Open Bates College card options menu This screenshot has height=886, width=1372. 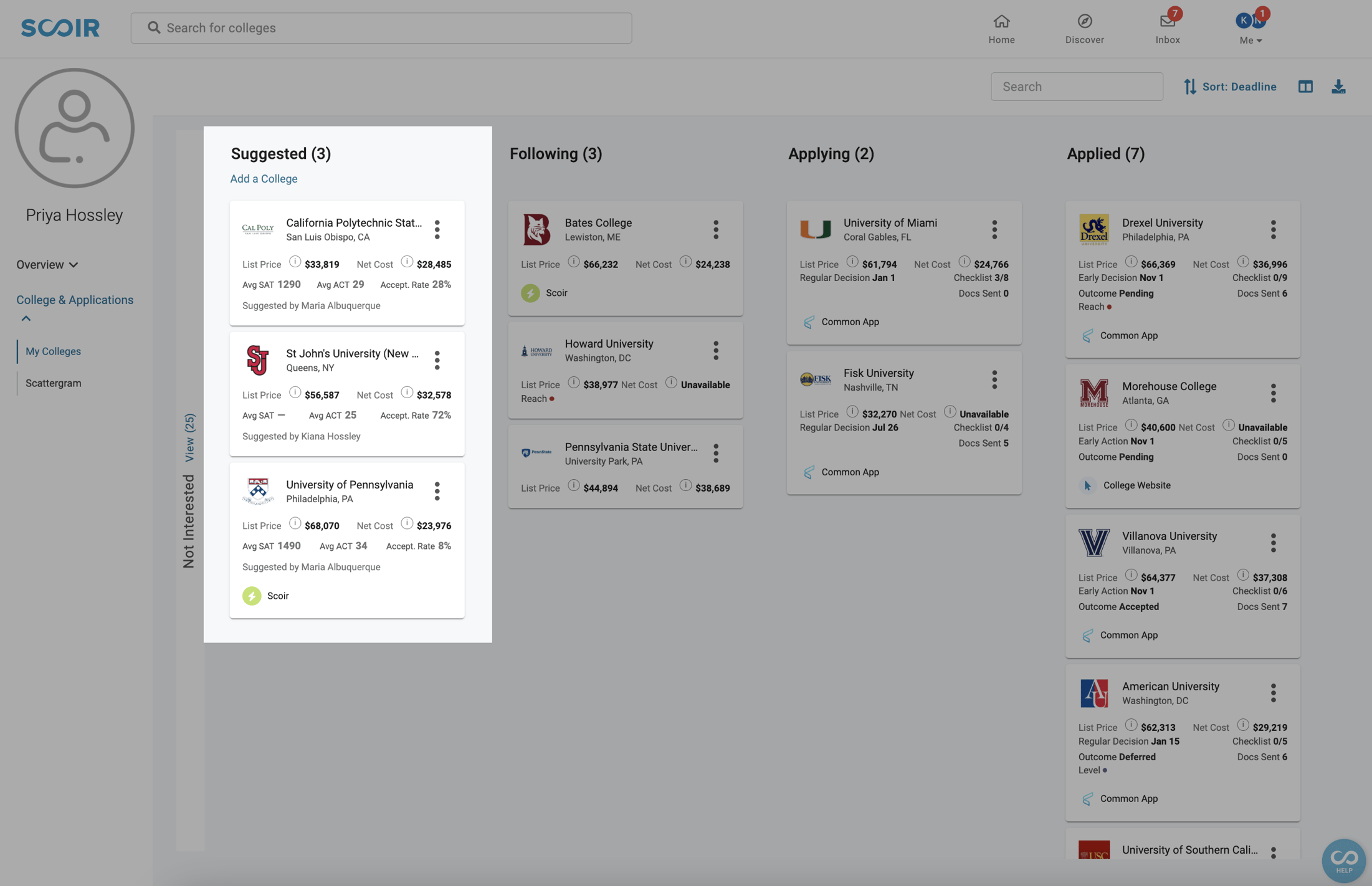716,229
